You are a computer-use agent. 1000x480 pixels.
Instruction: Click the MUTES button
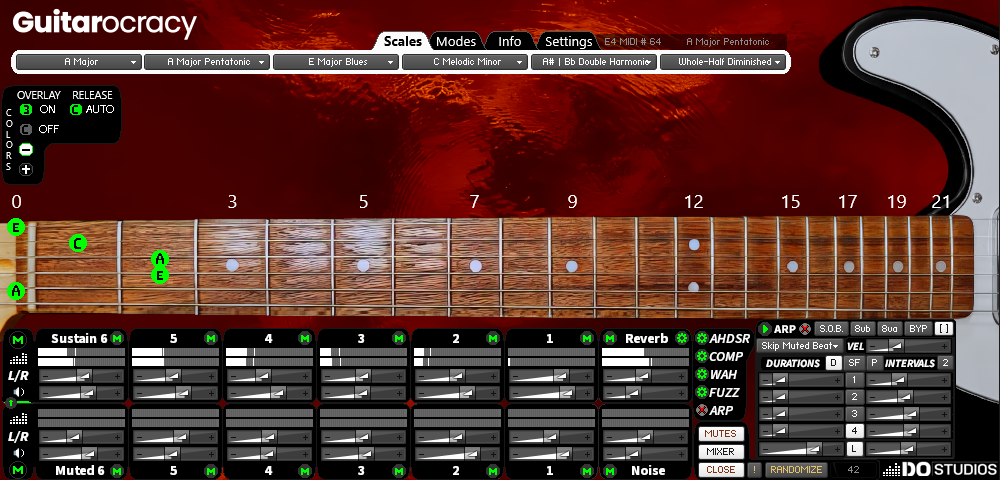click(x=720, y=433)
